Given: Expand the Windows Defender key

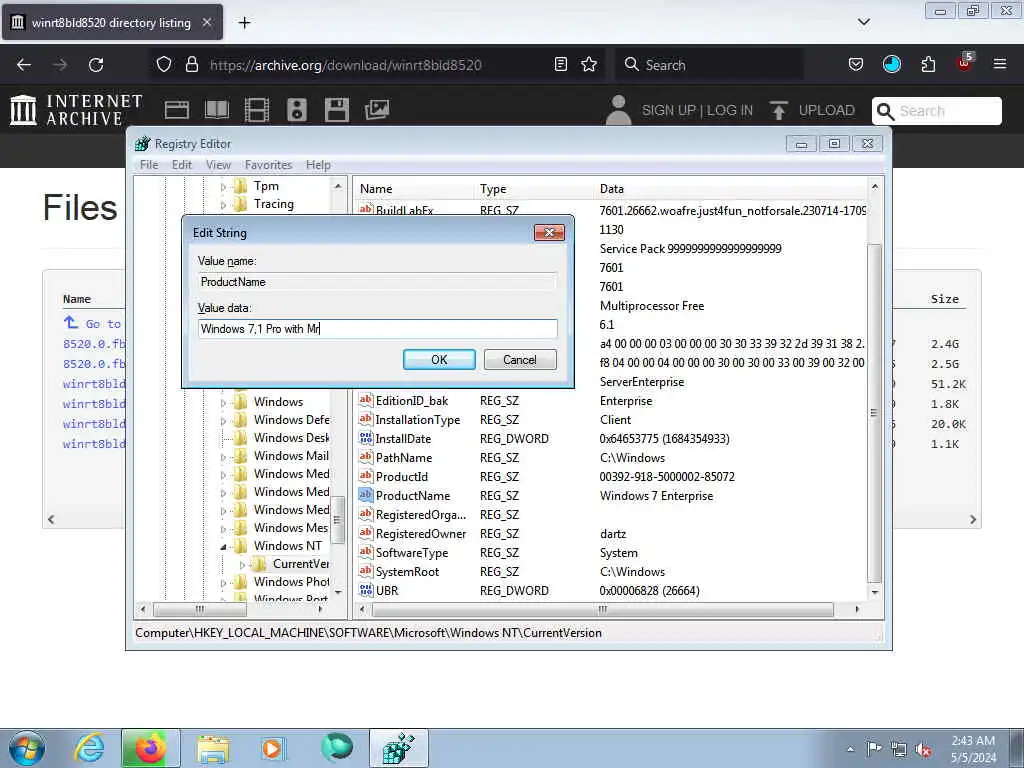Looking at the screenshot, I should [223, 421].
